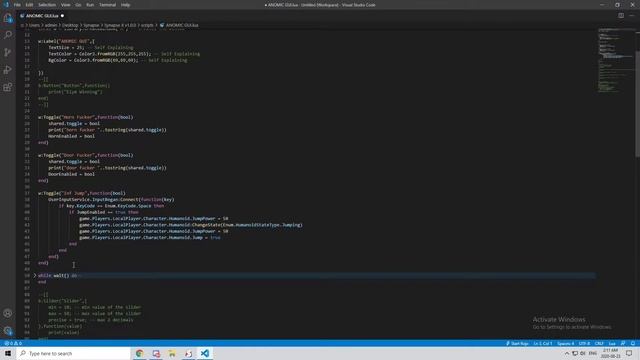Open the Explorer view in the activity bar
The width and height of the screenshot is (640, 360).
tap(8, 18)
